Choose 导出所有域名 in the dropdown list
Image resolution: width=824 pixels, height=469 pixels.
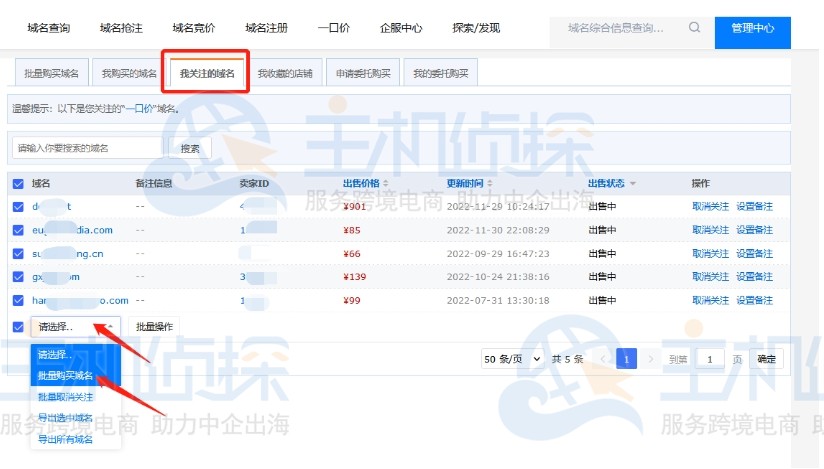coord(76,439)
